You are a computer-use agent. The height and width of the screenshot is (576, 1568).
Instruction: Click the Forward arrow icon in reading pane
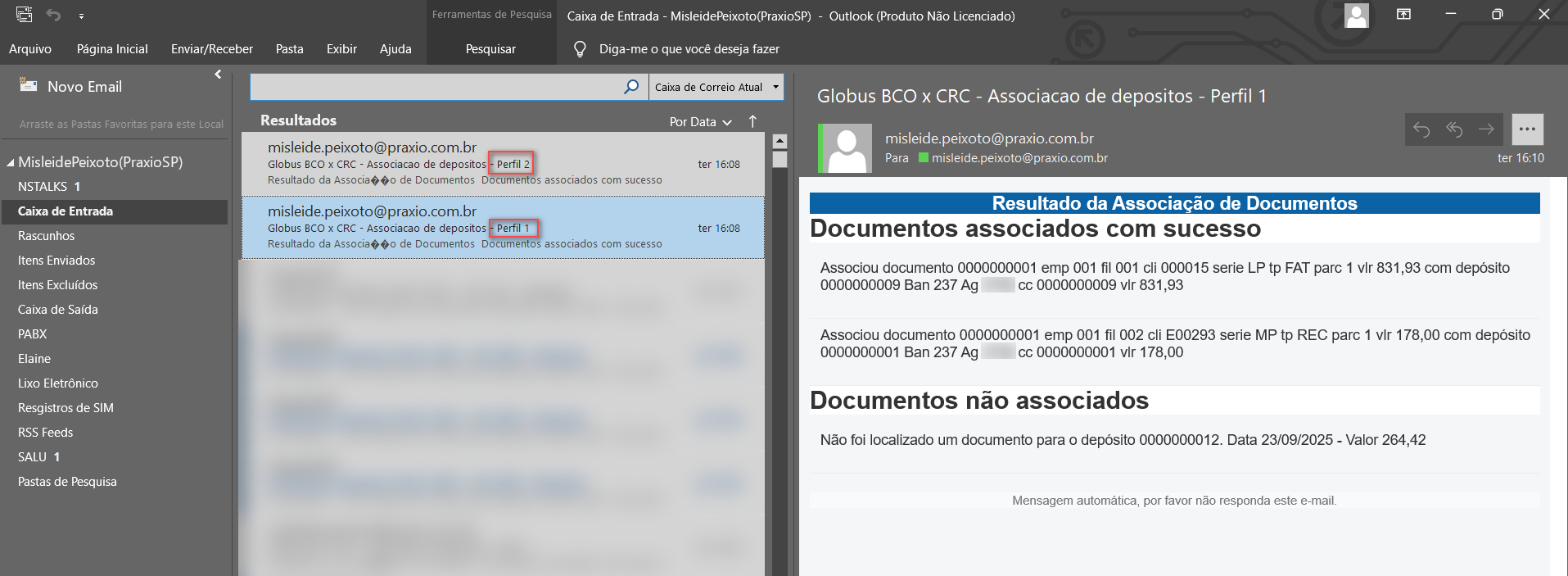pyautogui.click(x=1486, y=129)
